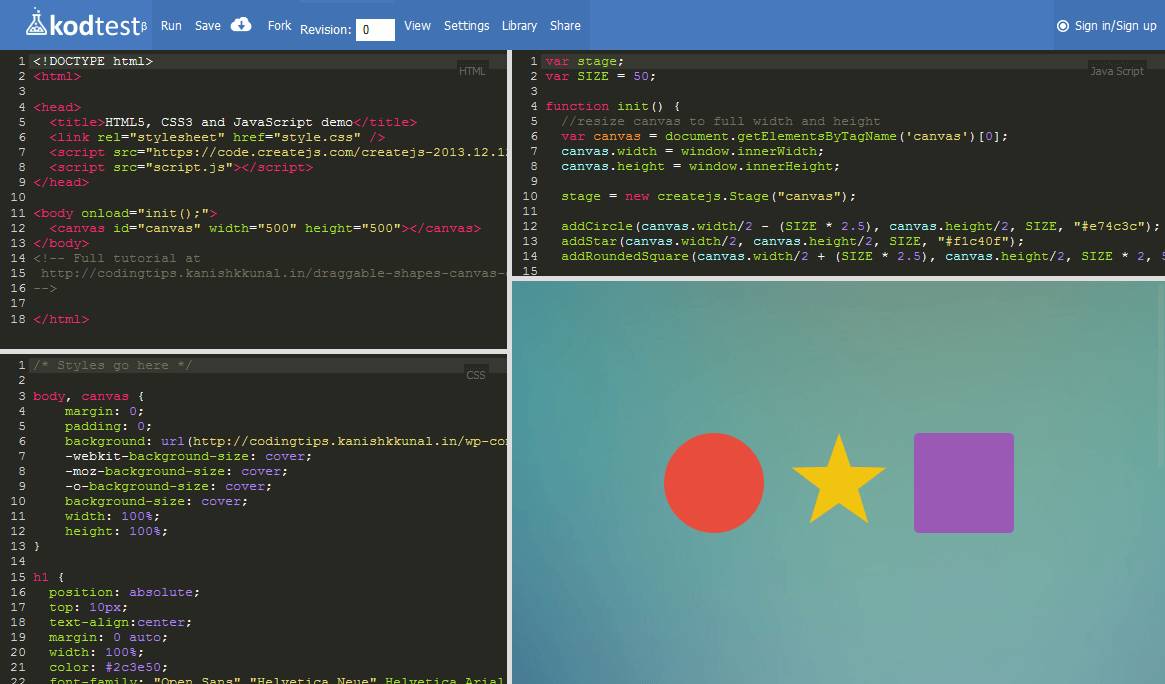Click the 'canvas.height = window.innerHeight' line
Image resolution: width=1165 pixels, height=684 pixels.
point(701,166)
